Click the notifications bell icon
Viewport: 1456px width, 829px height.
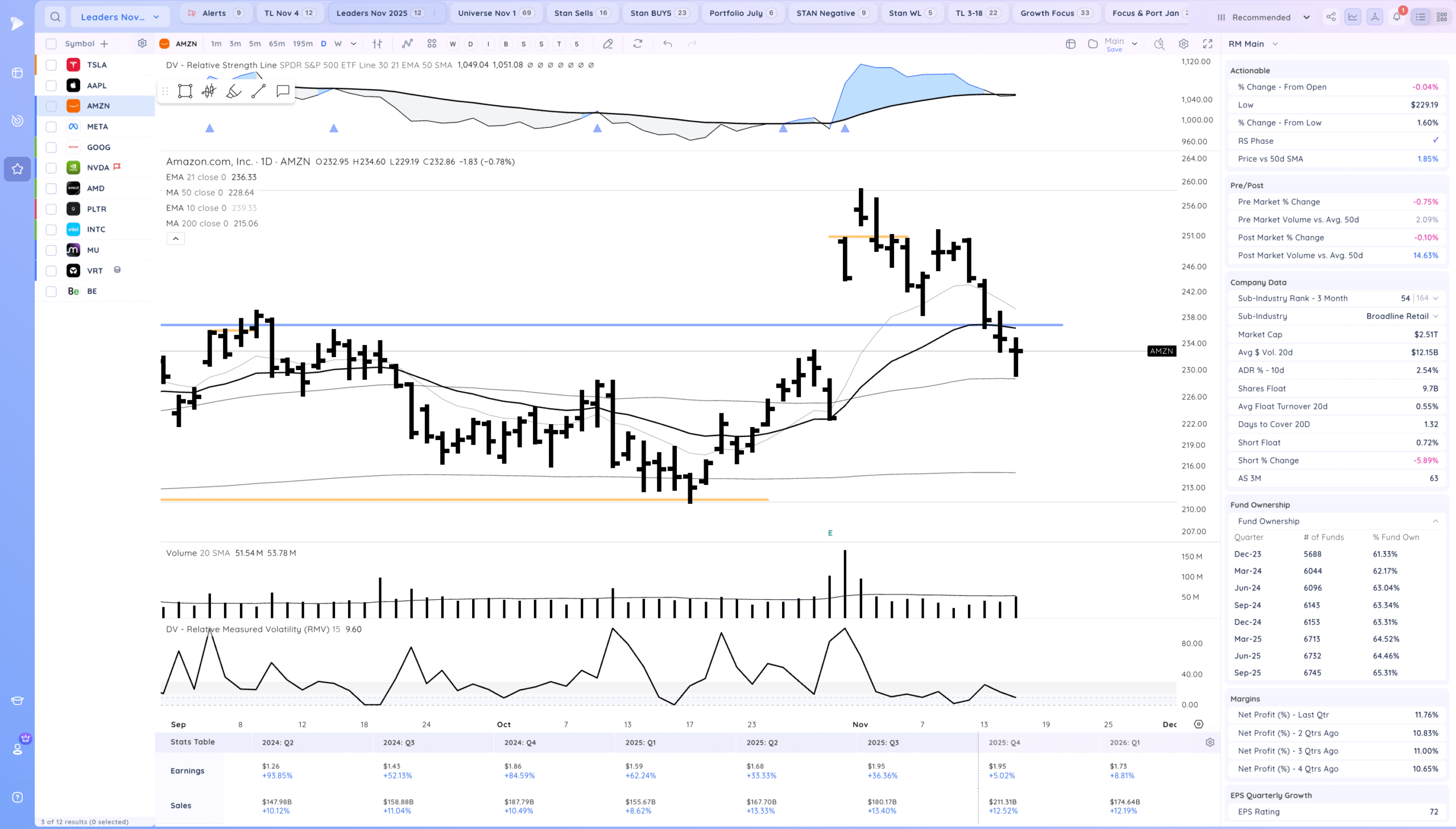(1397, 17)
